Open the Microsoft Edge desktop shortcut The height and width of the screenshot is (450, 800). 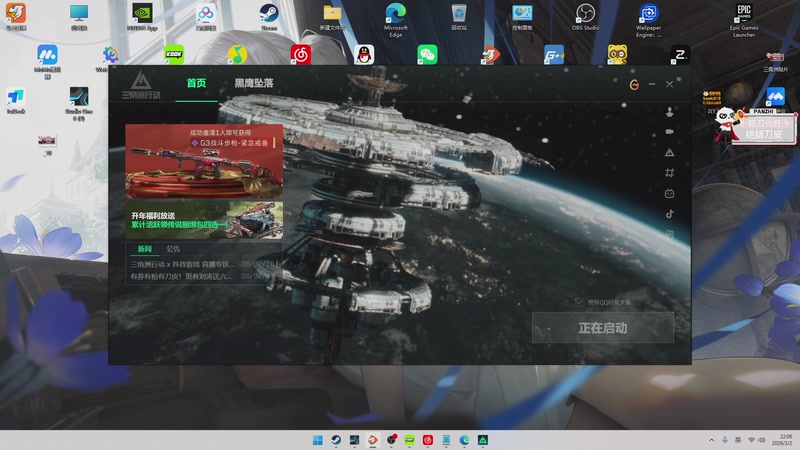click(395, 20)
